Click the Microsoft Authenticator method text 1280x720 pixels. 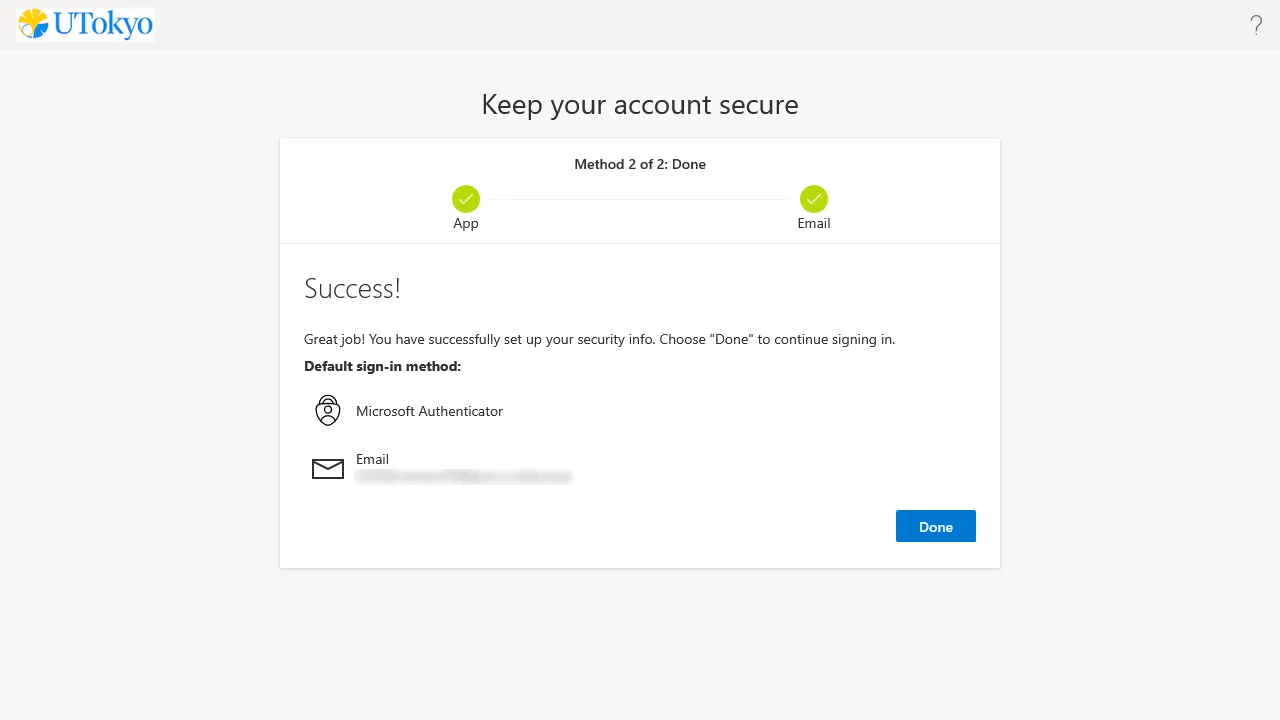pos(429,411)
